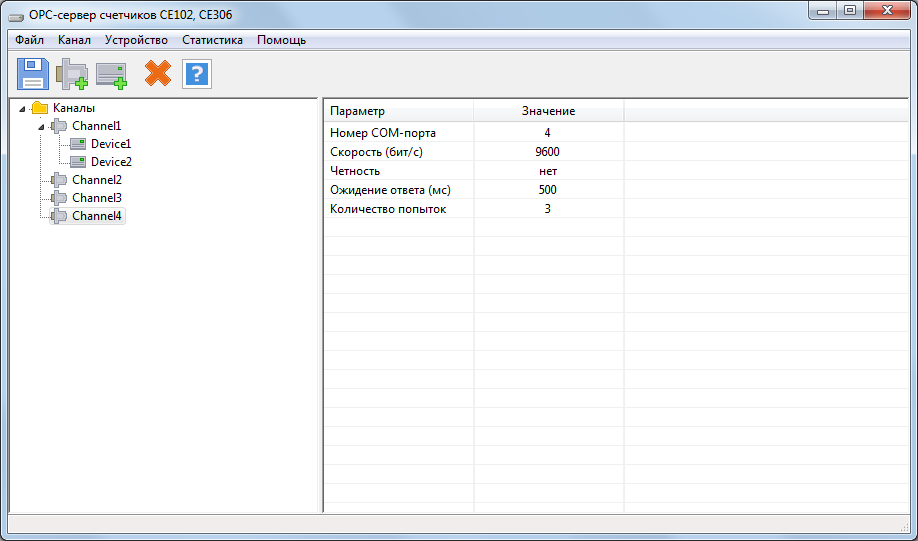Minimize the OPC server window

pos(824,11)
